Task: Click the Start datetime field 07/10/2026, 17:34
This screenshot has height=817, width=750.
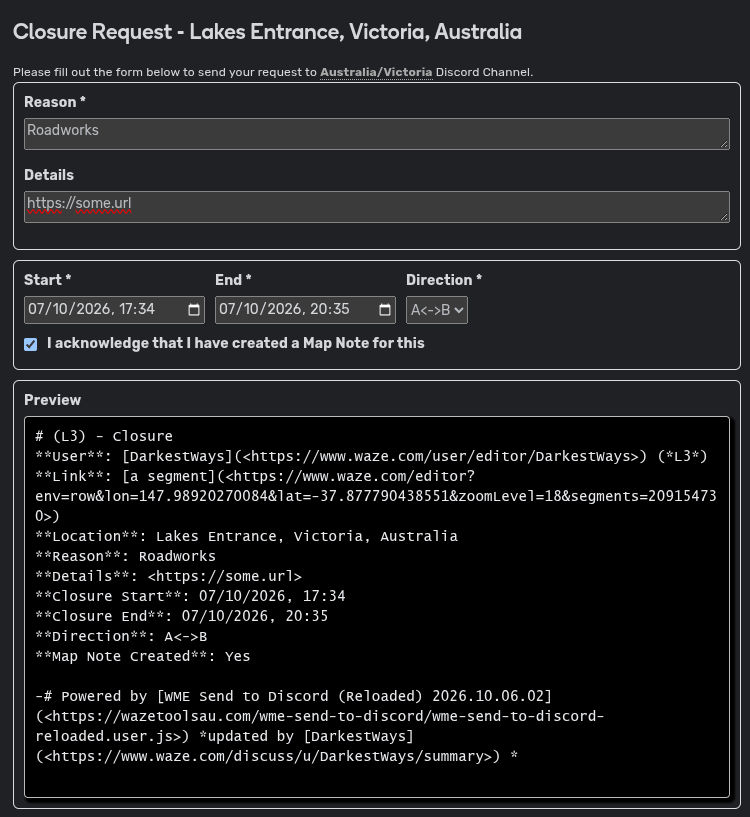Action: 114,310
